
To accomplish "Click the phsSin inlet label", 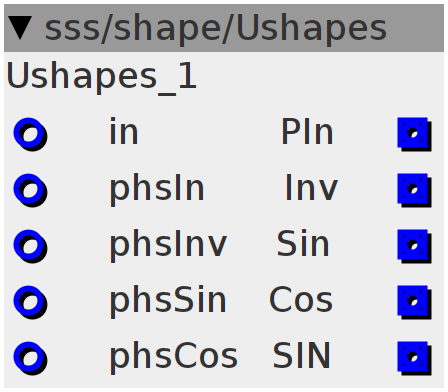I will click(168, 302).
